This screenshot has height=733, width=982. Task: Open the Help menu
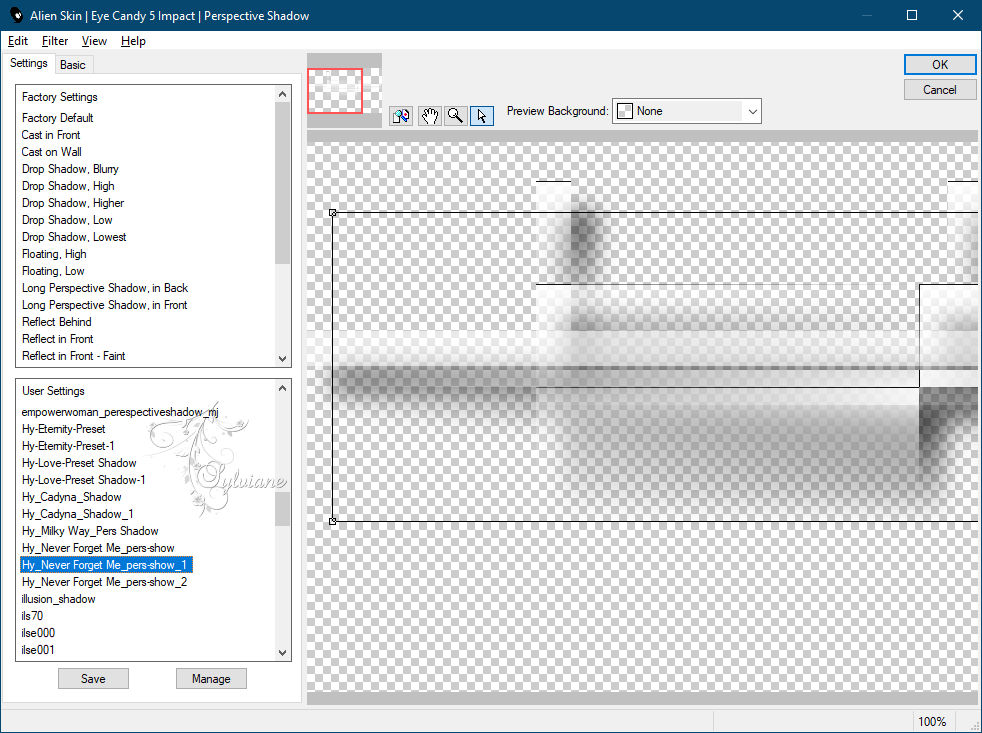coord(133,41)
